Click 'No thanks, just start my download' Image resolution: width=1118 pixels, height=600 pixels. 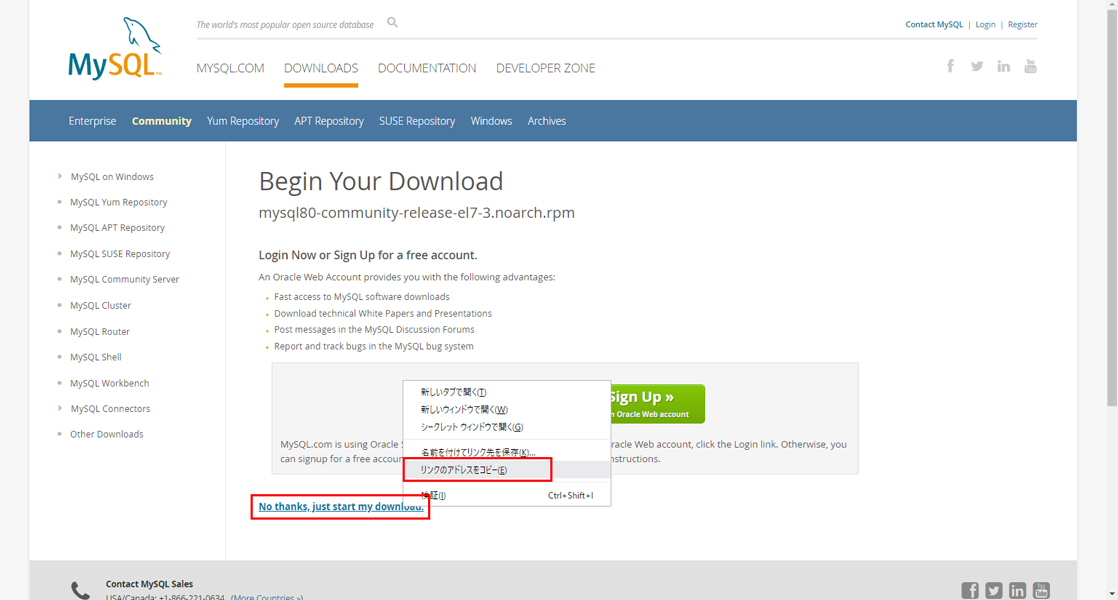click(x=341, y=507)
